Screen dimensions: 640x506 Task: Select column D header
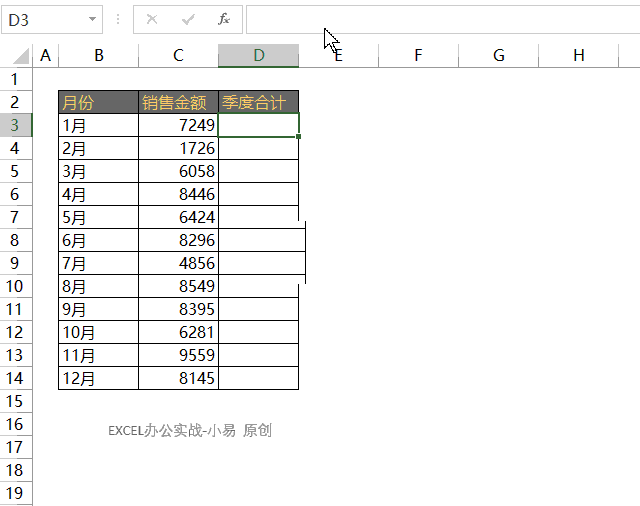pyautogui.click(x=258, y=55)
